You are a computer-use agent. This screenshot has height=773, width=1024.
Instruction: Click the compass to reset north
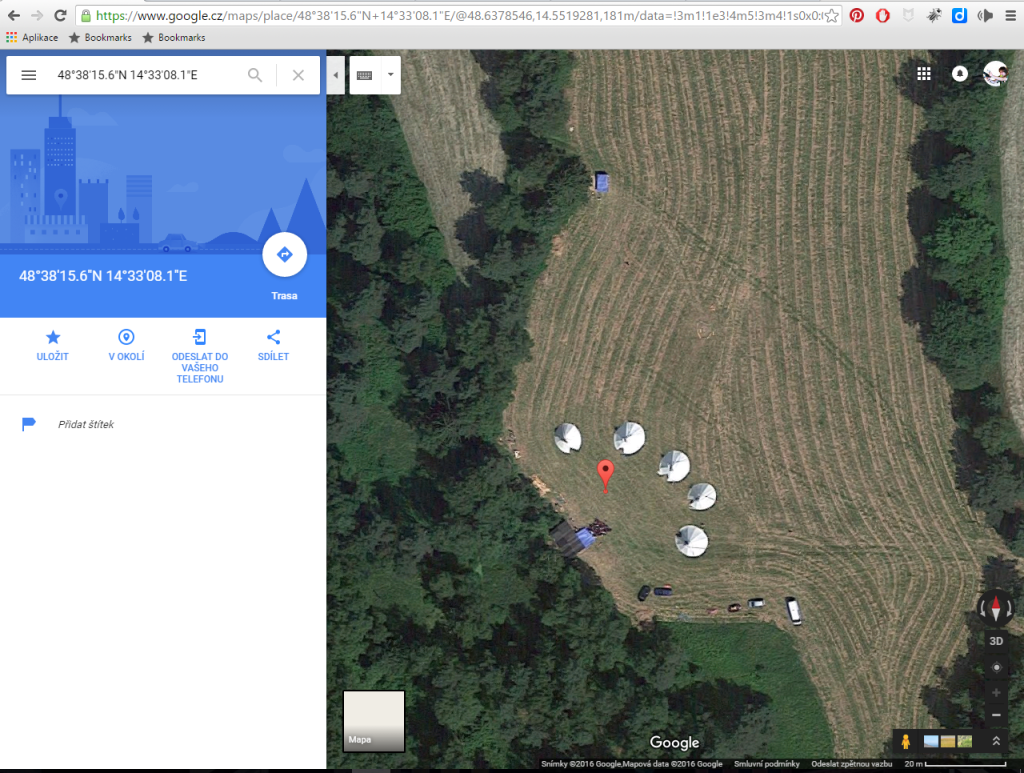pyautogui.click(x=996, y=608)
